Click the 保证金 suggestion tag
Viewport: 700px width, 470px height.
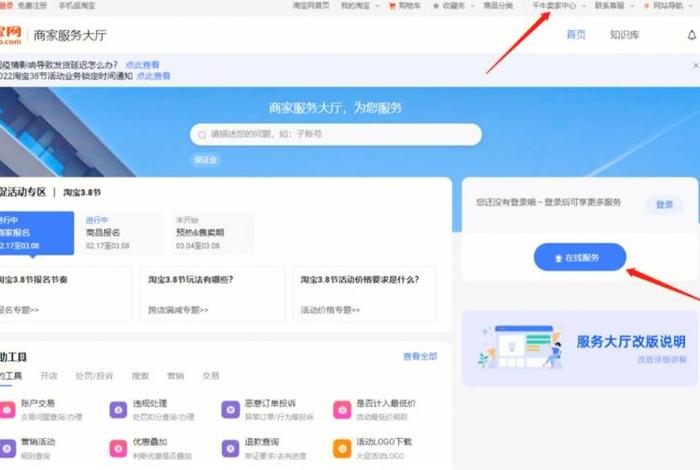click(206, 160)
